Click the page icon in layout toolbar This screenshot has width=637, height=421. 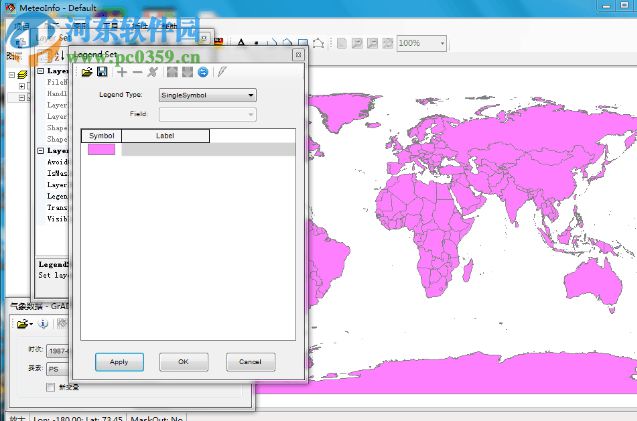click(x=342, y=43)
